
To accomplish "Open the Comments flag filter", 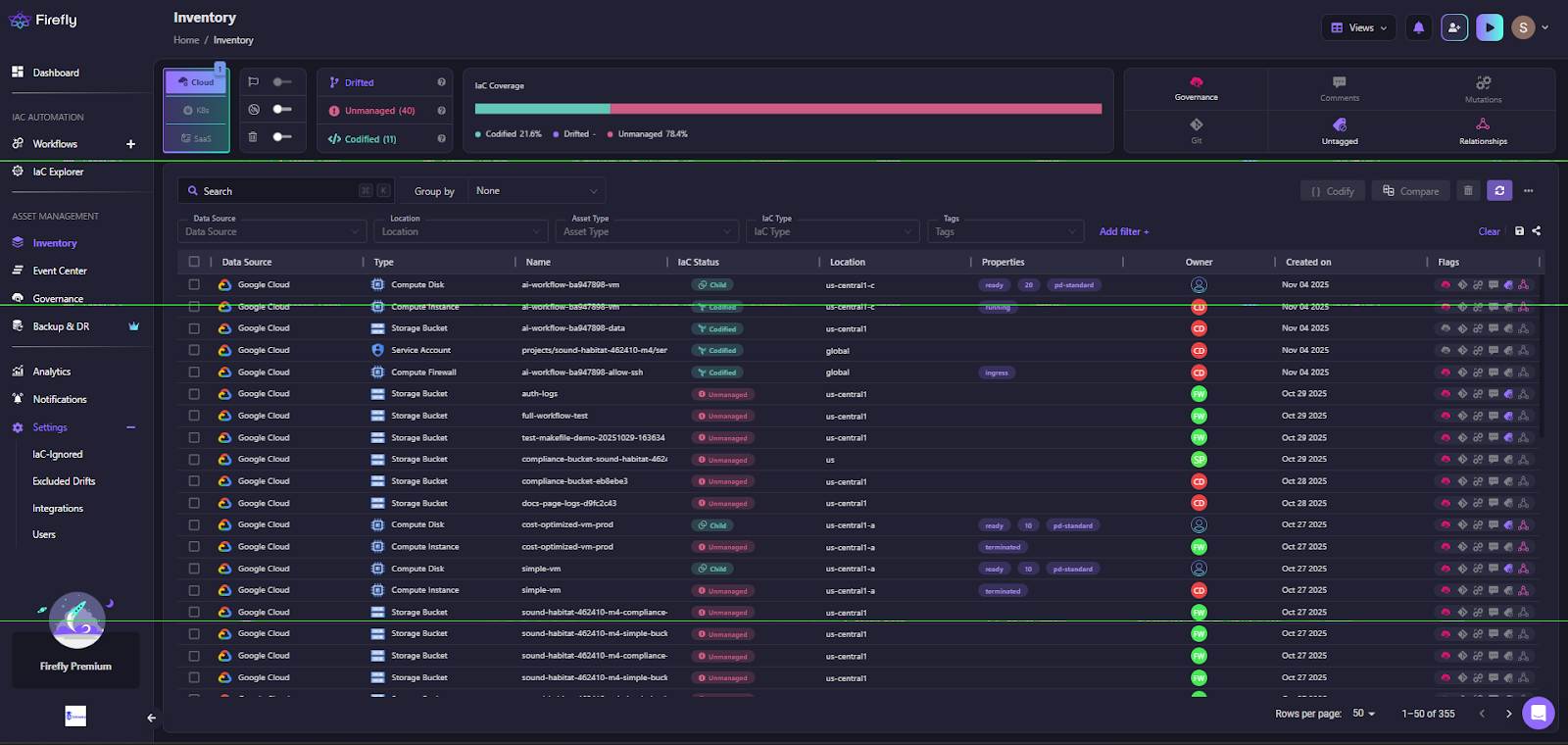I will (x=1340, y=88).
